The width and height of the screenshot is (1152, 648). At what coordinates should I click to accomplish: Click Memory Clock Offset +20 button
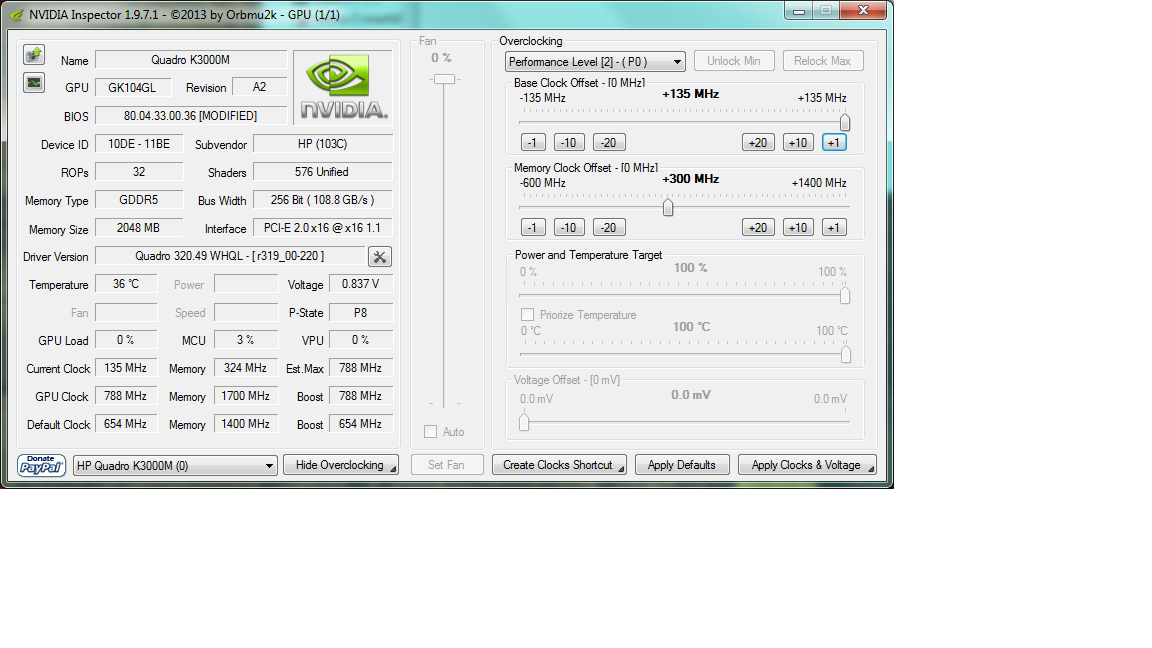click(x=758, y=228)
